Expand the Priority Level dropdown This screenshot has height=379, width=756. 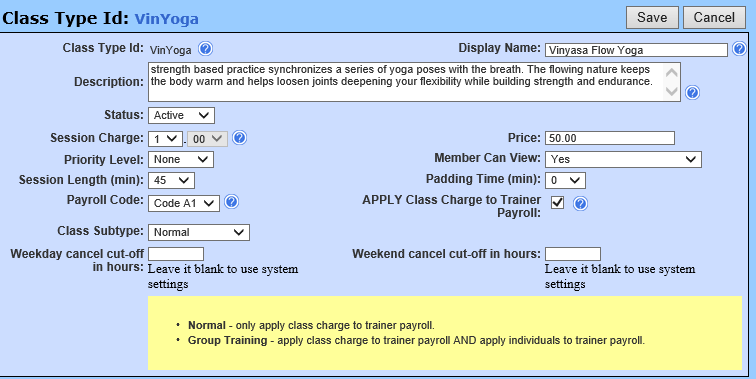pos(181,160)
